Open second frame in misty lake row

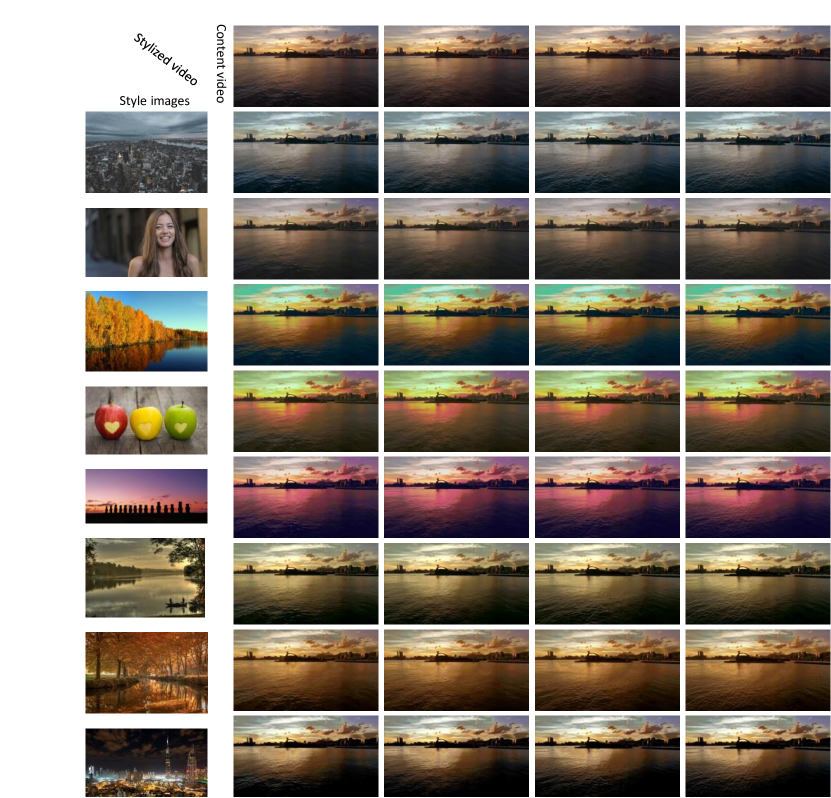(x=456, y=583)
